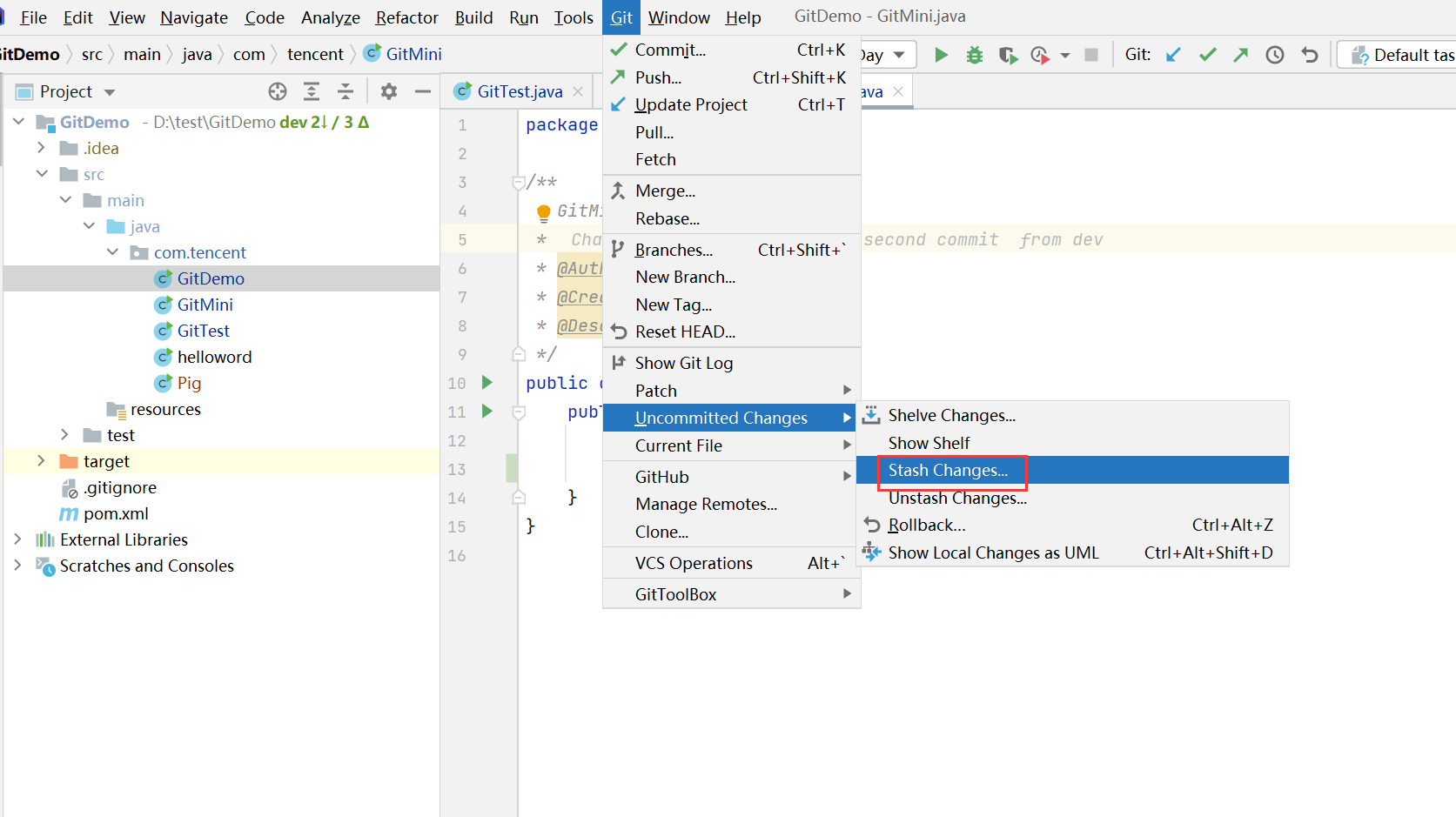Open the Window menu
Viewport: 1456px width, 817px height.
pyautogui.click(x=678, y=17)
